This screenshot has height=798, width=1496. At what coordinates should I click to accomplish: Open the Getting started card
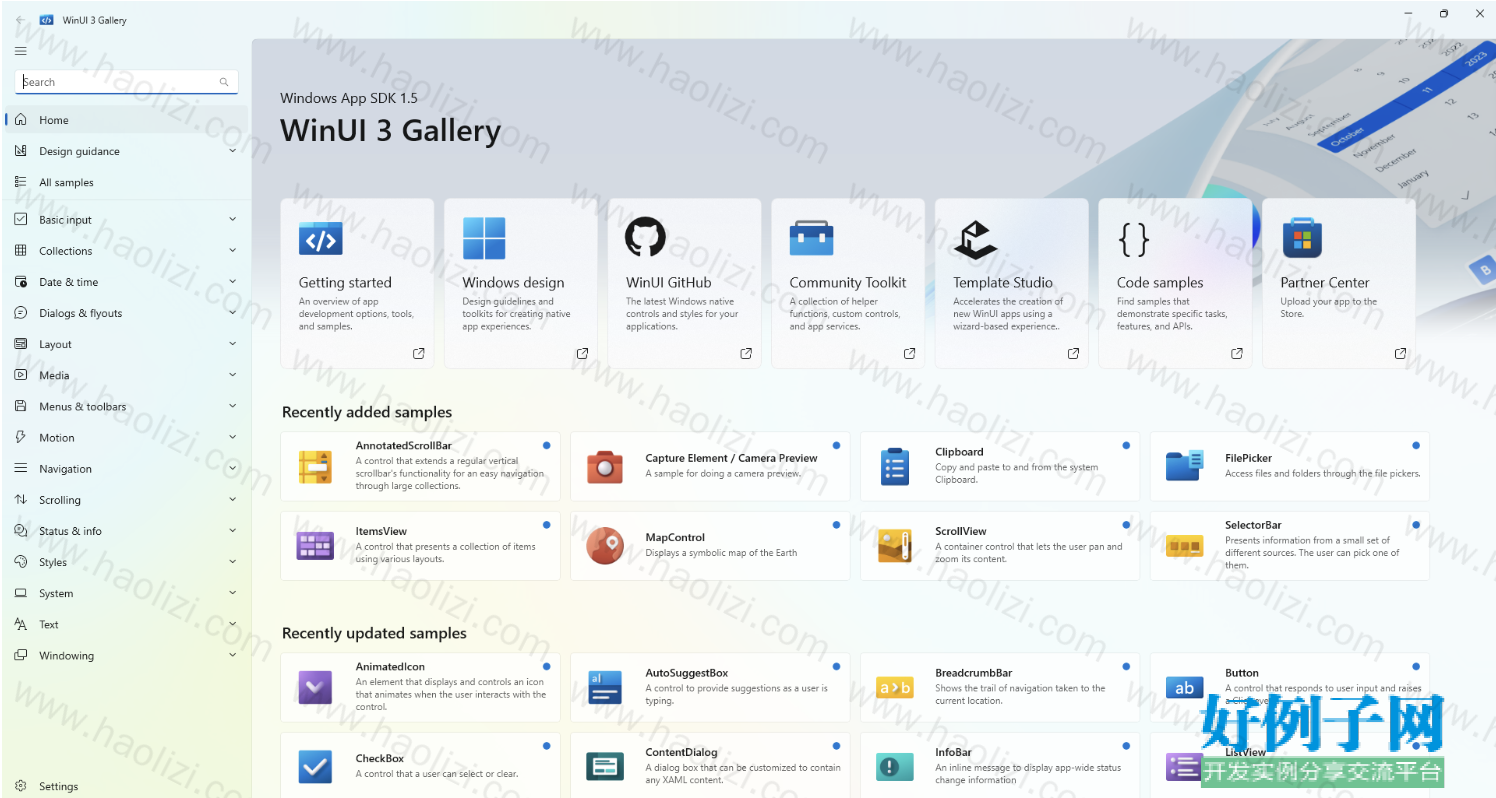point(357,283)
